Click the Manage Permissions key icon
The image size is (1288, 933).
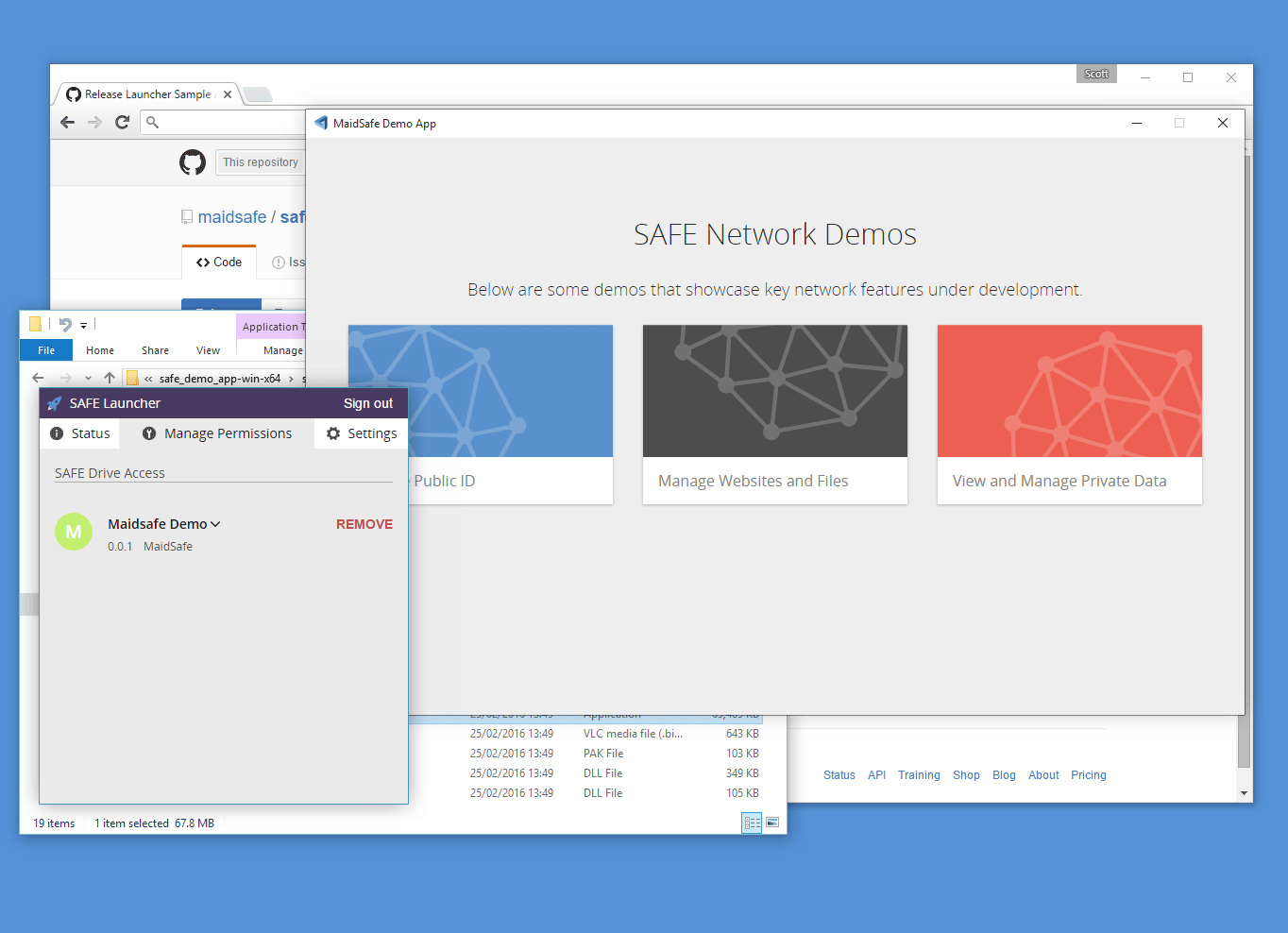click(149, 433)
